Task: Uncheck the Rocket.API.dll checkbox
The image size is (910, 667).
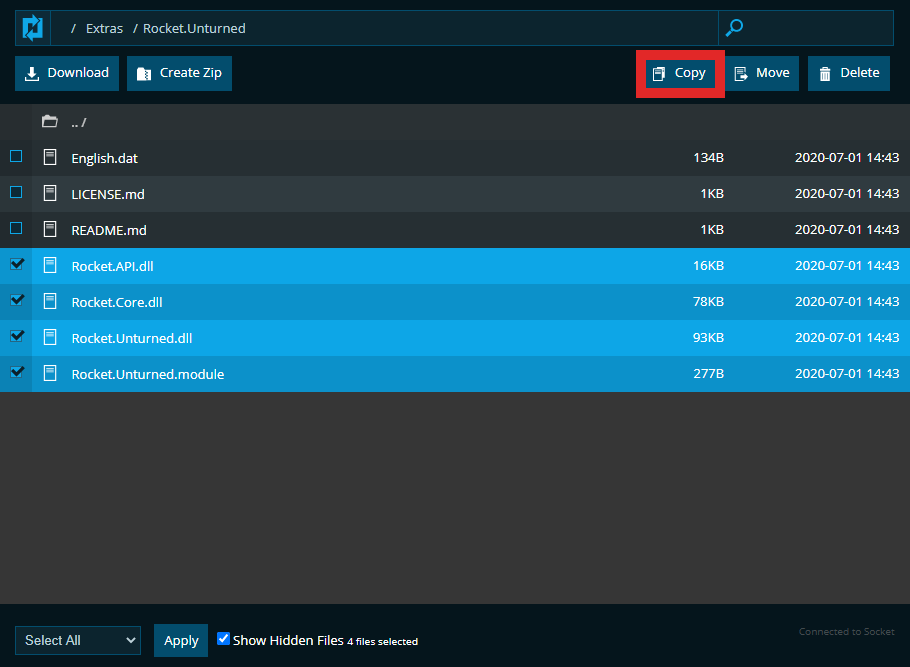Action: pos(16,264)
